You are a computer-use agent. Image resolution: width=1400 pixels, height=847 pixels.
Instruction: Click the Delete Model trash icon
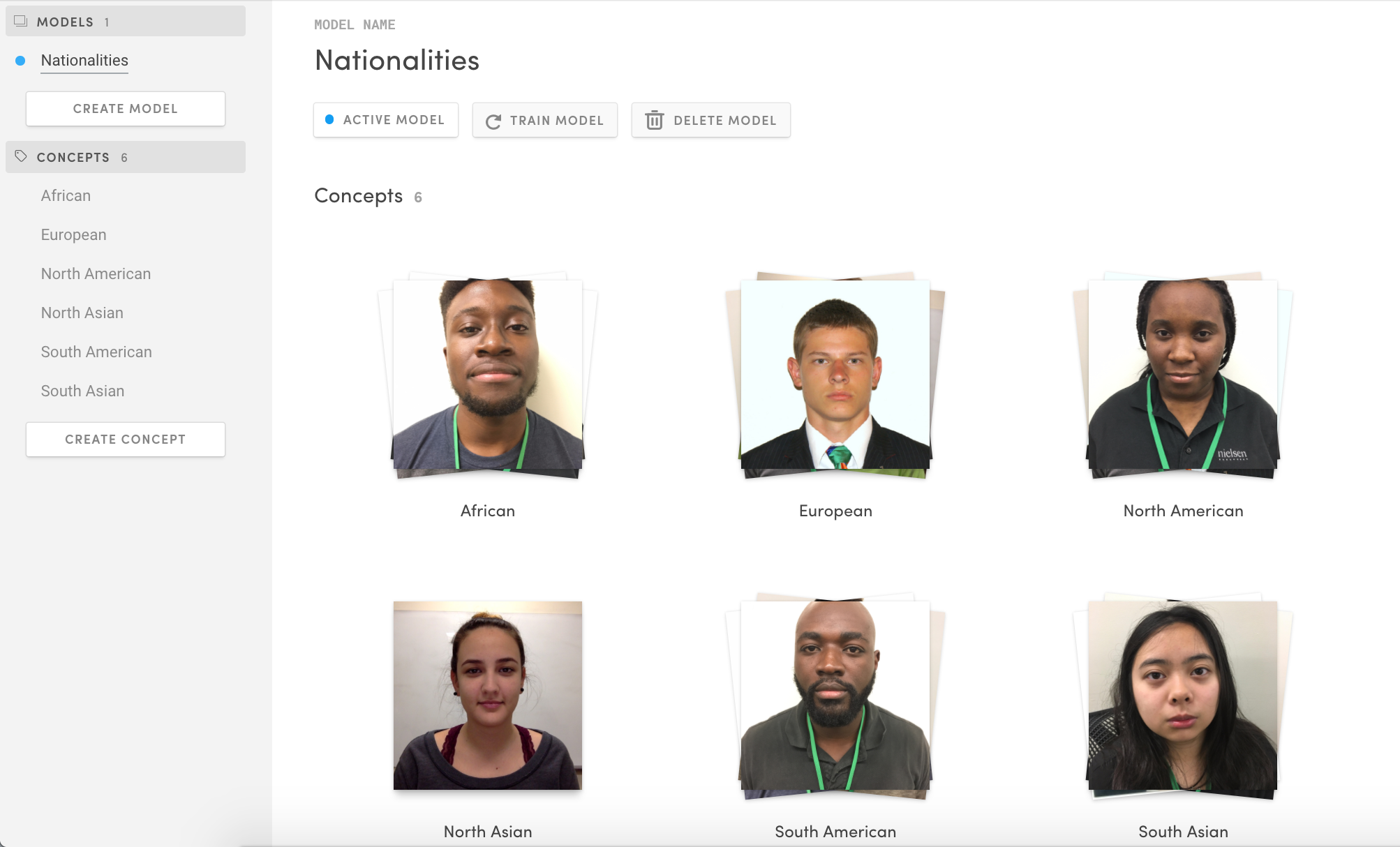coord(654,120)
